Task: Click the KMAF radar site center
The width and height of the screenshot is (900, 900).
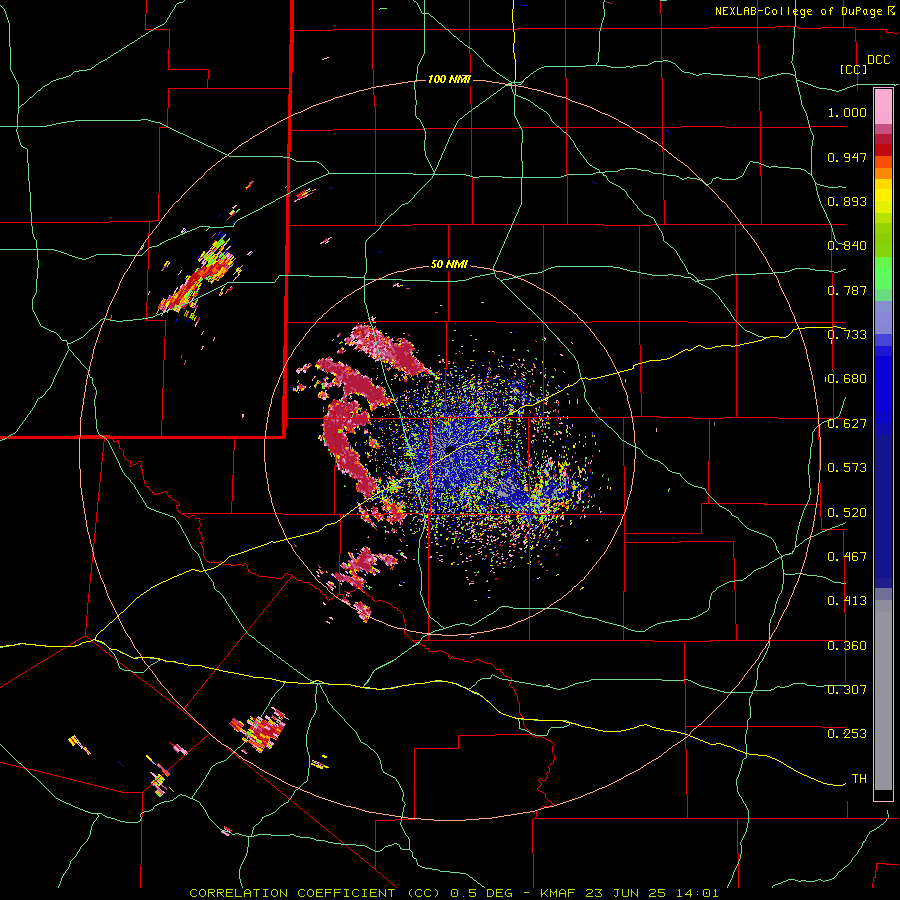Action: pos(450,448)
